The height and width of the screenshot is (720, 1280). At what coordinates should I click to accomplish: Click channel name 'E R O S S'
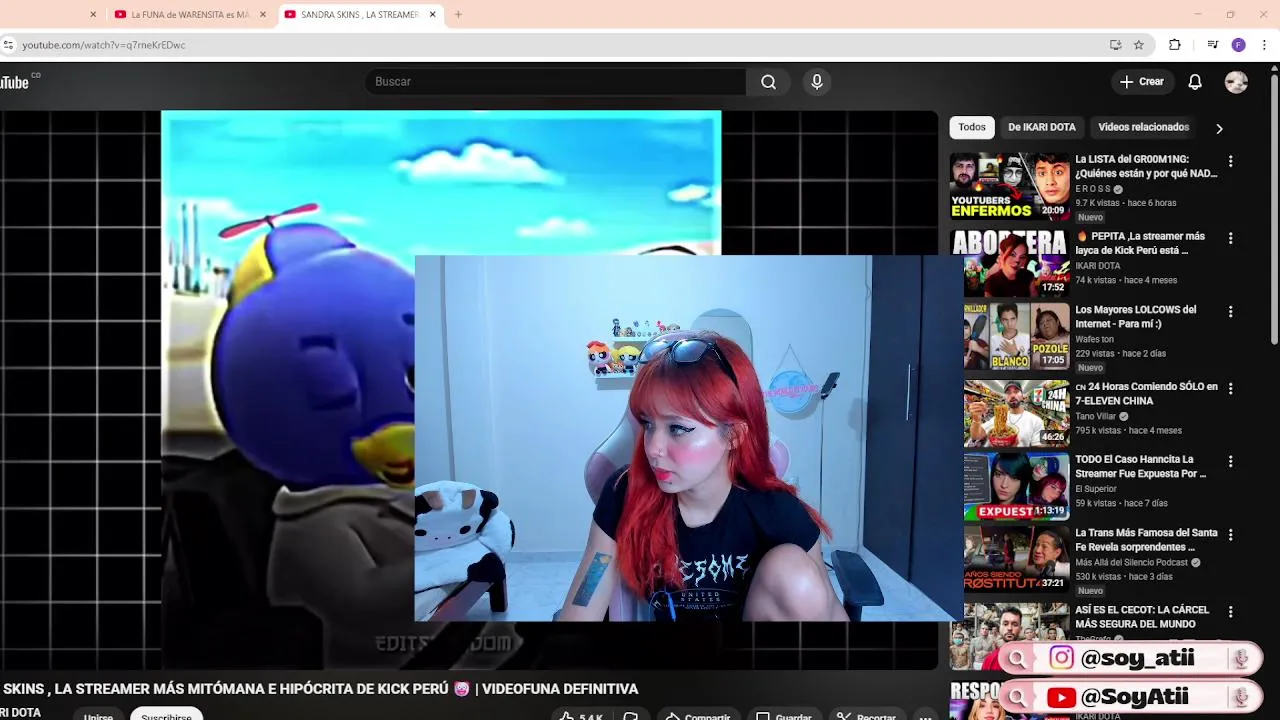[x=1093, y=189]
